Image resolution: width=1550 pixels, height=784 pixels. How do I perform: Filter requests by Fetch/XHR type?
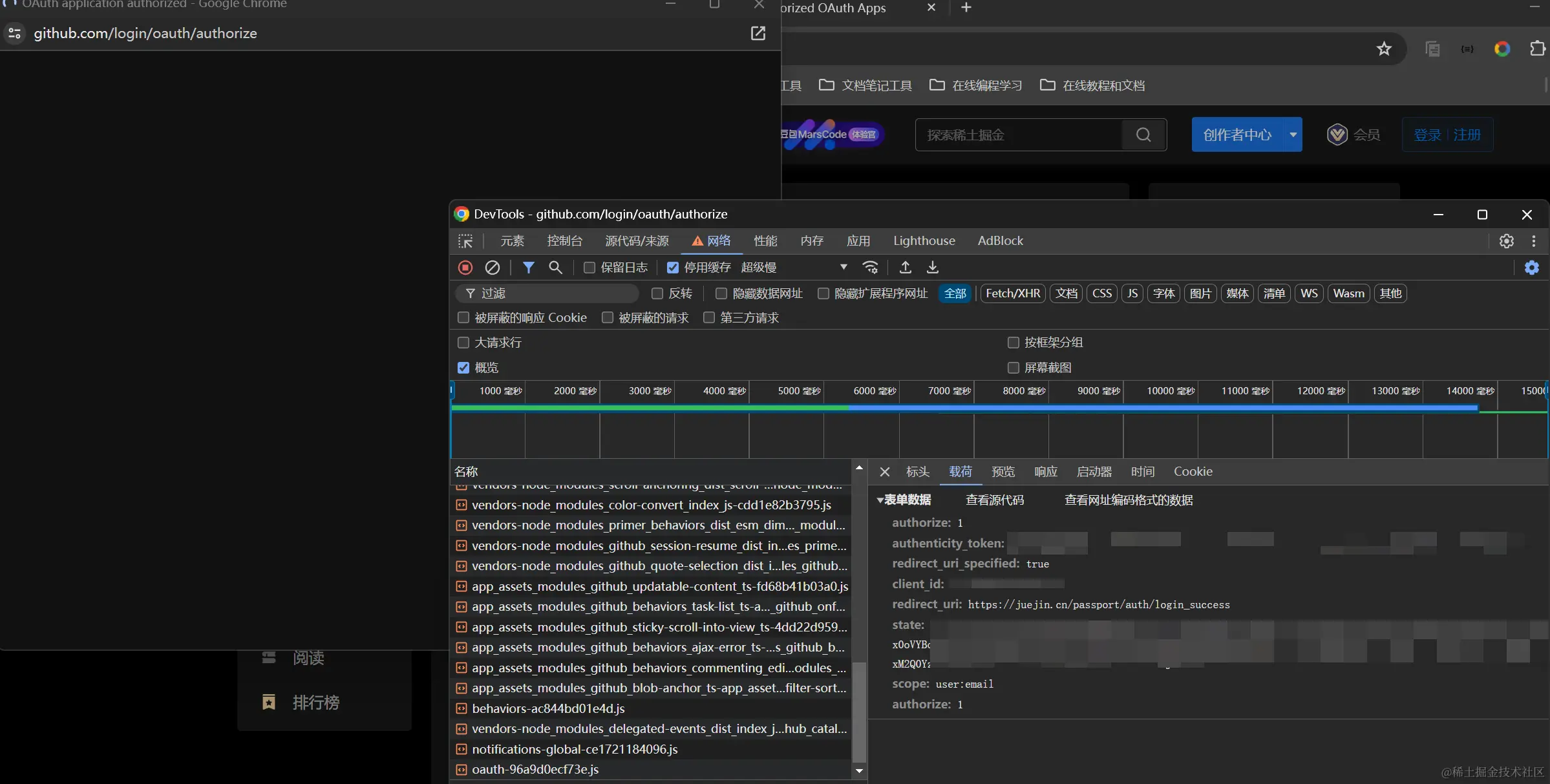click(1012, 293)
